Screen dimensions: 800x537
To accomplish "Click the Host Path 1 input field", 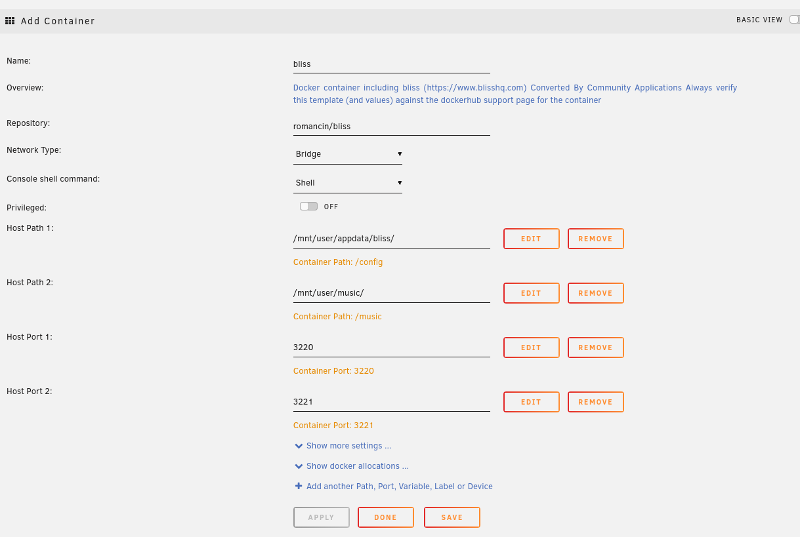I will (391, 239).
